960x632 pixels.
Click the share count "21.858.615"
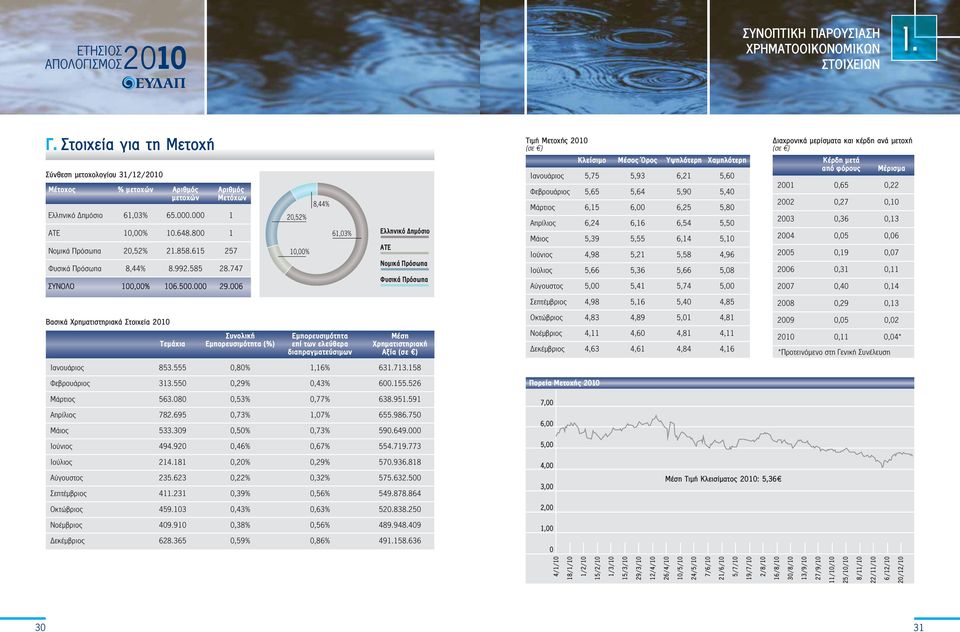coord(186,251)
